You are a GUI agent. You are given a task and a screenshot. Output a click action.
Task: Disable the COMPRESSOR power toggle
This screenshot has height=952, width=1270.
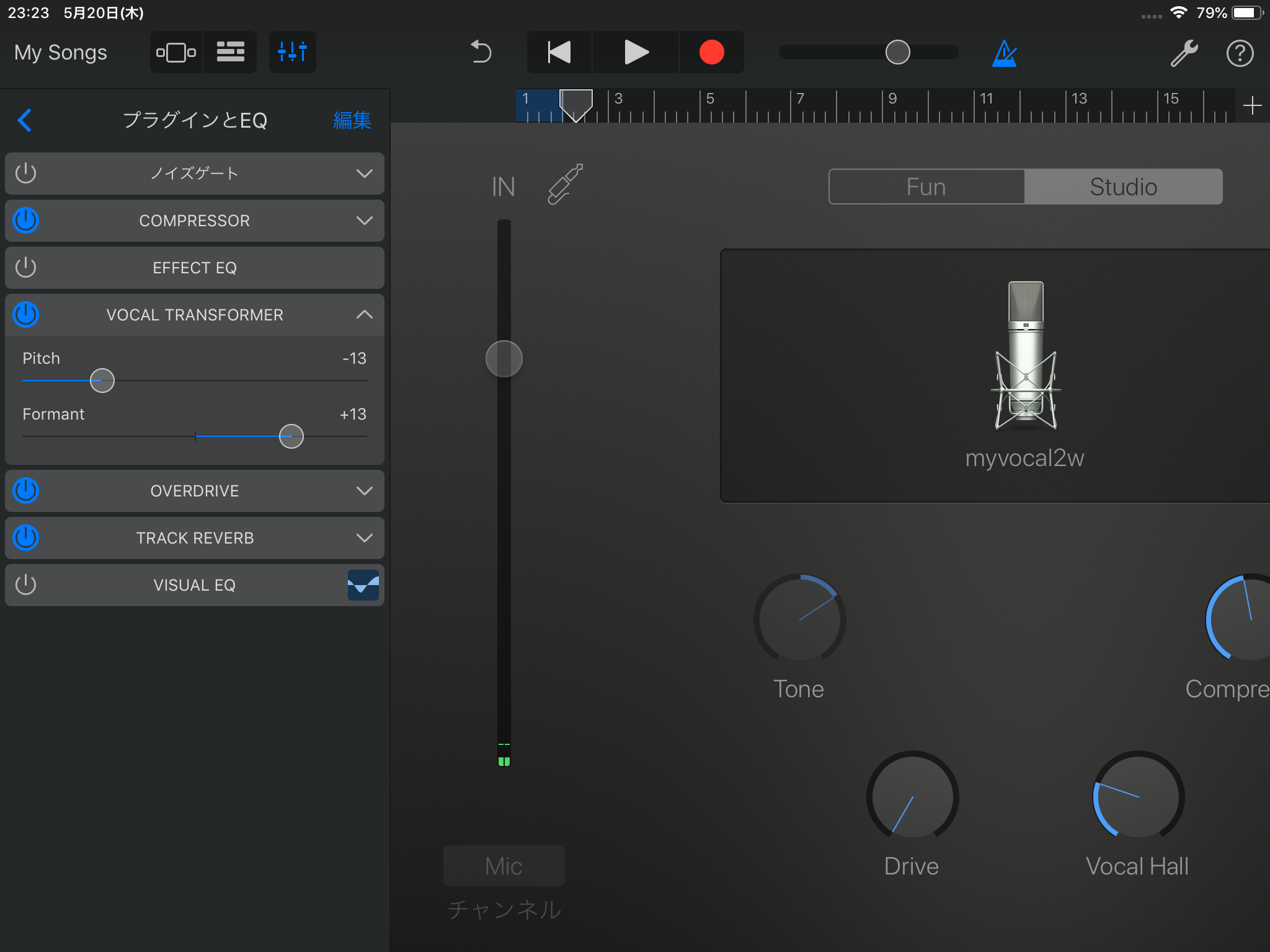coord(26,221)
